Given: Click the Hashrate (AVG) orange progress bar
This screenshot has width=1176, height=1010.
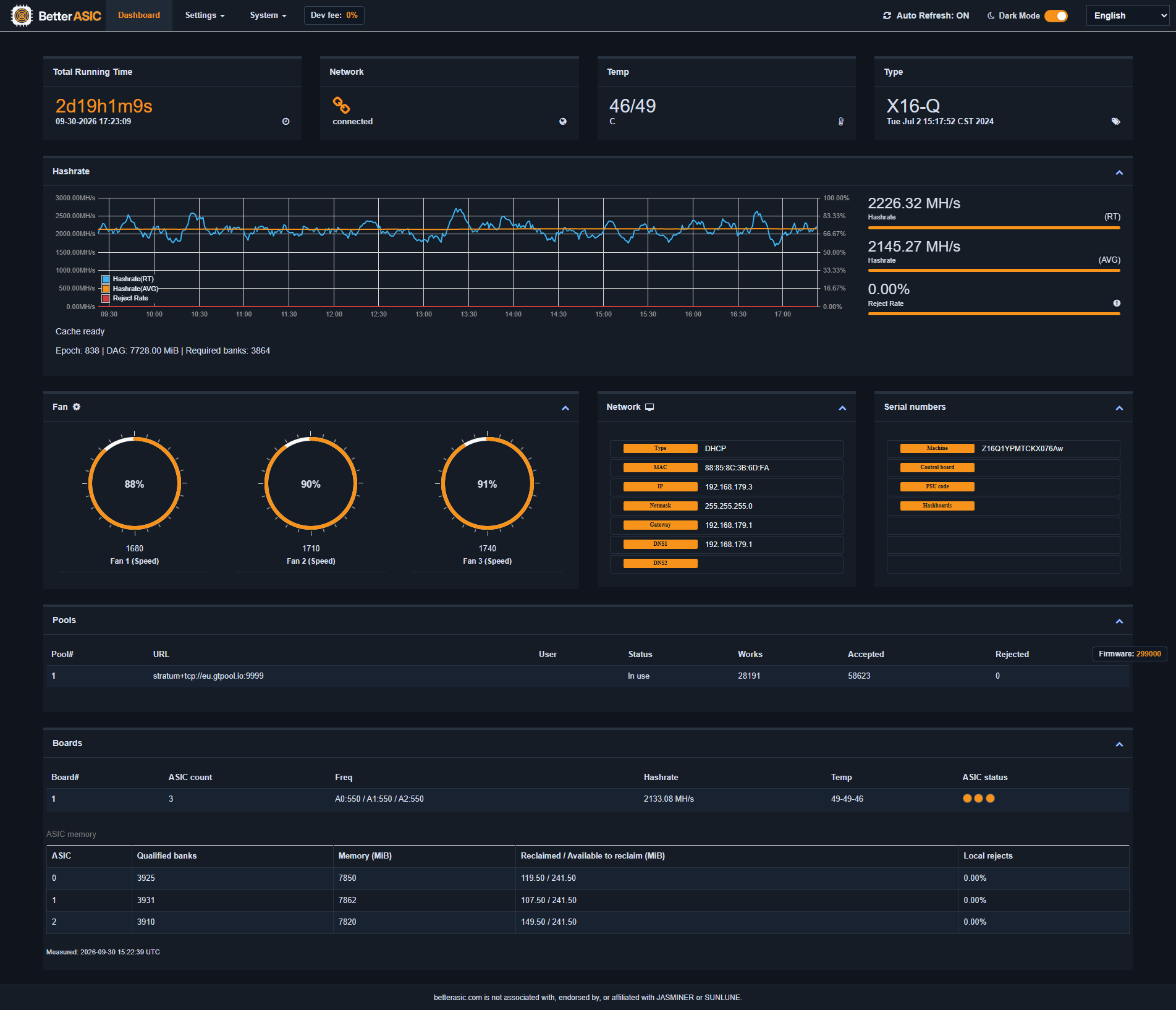Looking at the screenshot, I should click(x=994, y=271).
